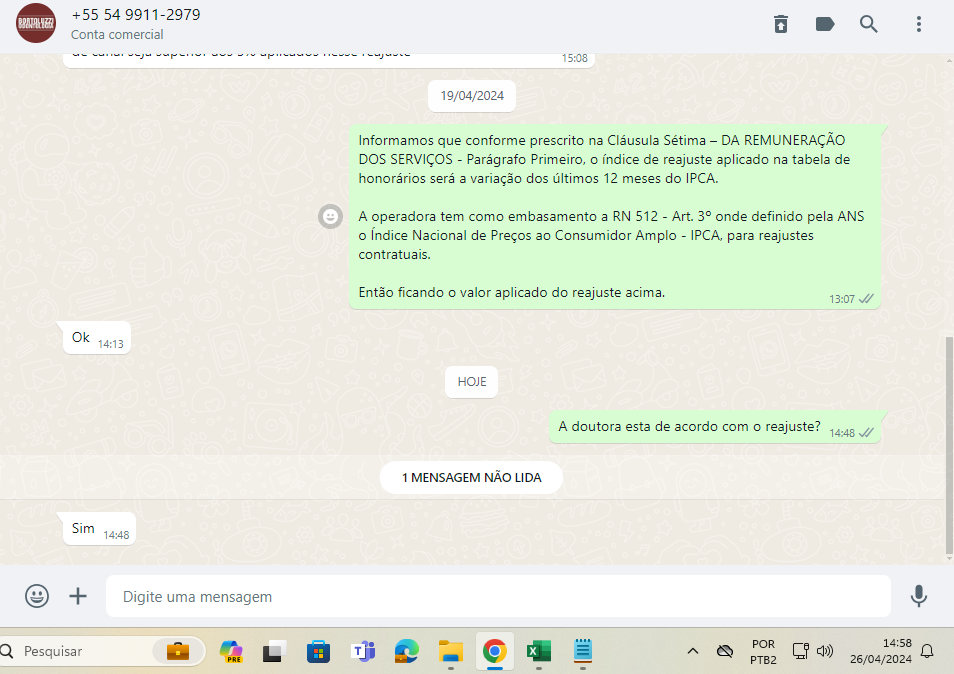
Task: Select the long green message about IPCA
Action: tap(615, 217)
